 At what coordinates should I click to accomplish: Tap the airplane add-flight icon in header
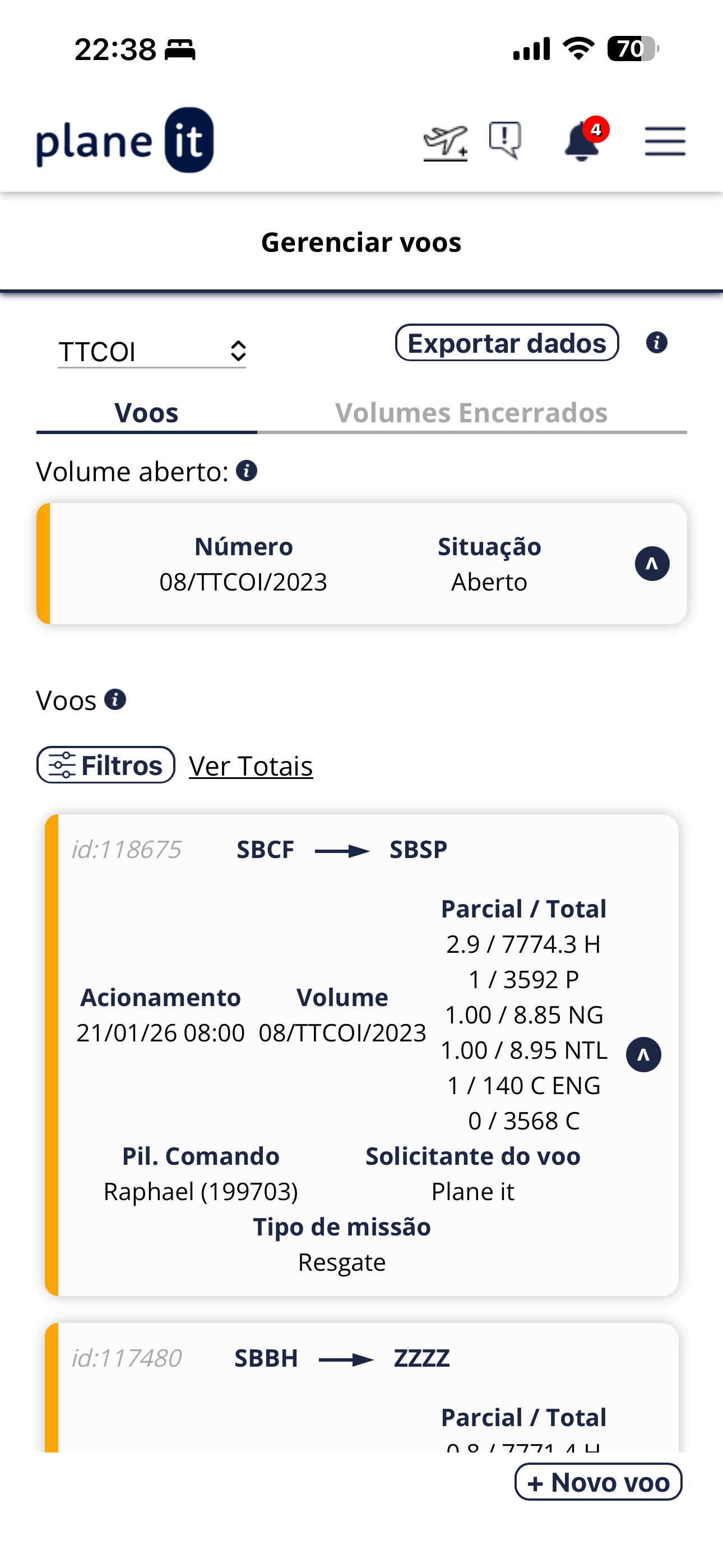[x=446, y=142]
